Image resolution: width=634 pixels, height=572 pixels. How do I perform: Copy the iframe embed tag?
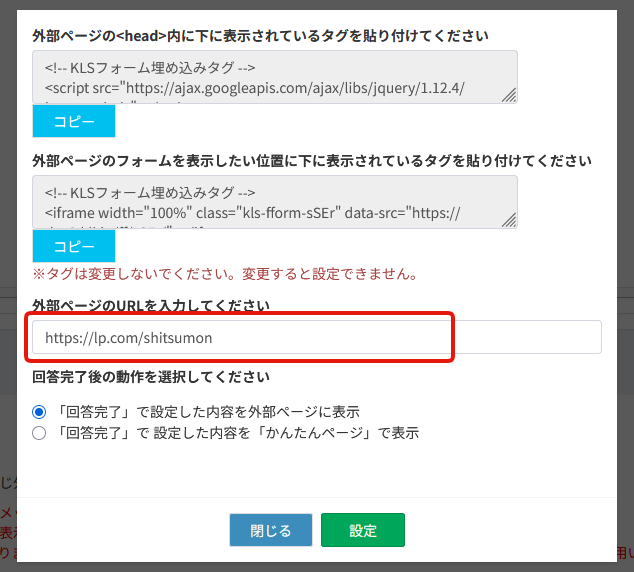click(74, 246)
